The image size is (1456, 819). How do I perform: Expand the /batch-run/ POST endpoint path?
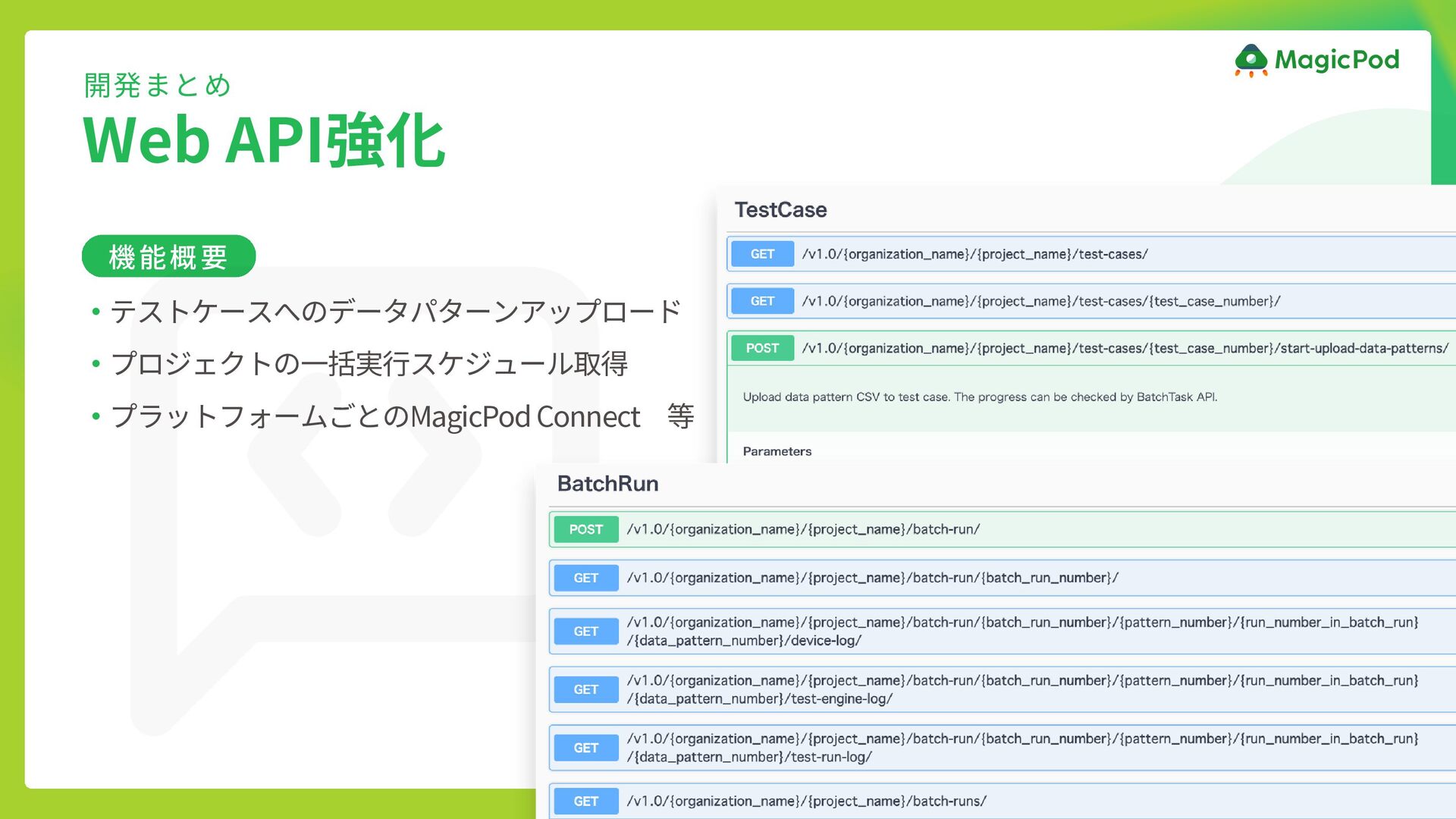point(803,529)
